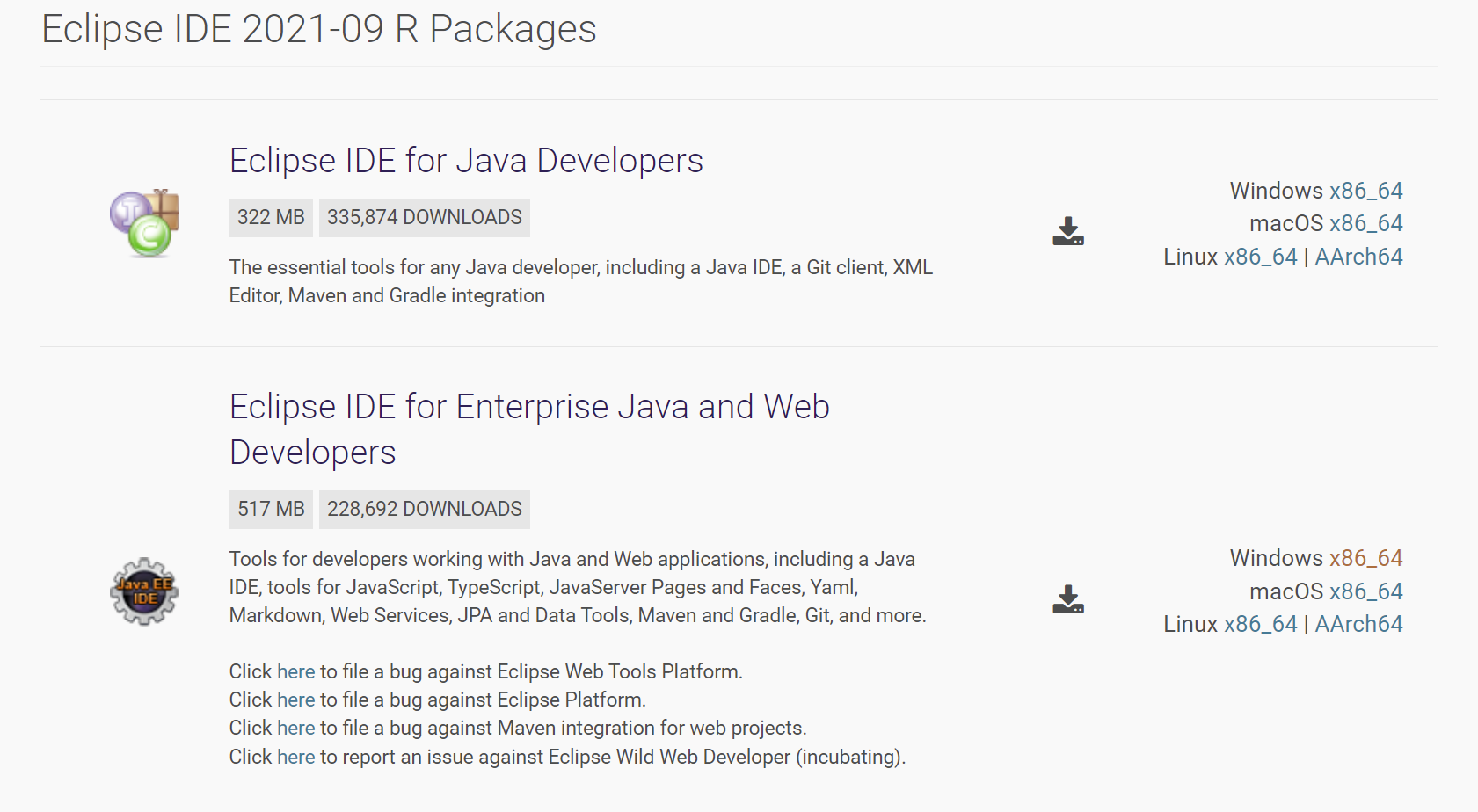Download Linux AArch64 for Enterprise Java package
This screenshot has width=1478, height=812.
tap(1358, 624)
